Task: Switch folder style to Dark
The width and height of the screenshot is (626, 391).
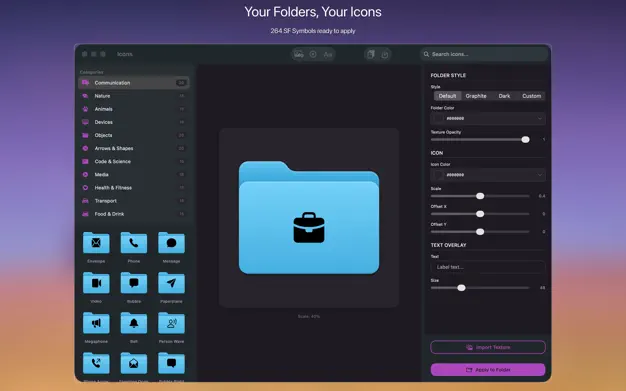Action: click(504, 96)
